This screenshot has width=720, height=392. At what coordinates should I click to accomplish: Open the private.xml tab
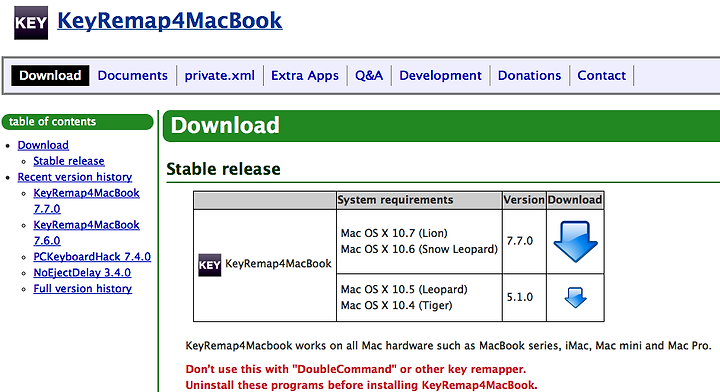click(219, 75)
